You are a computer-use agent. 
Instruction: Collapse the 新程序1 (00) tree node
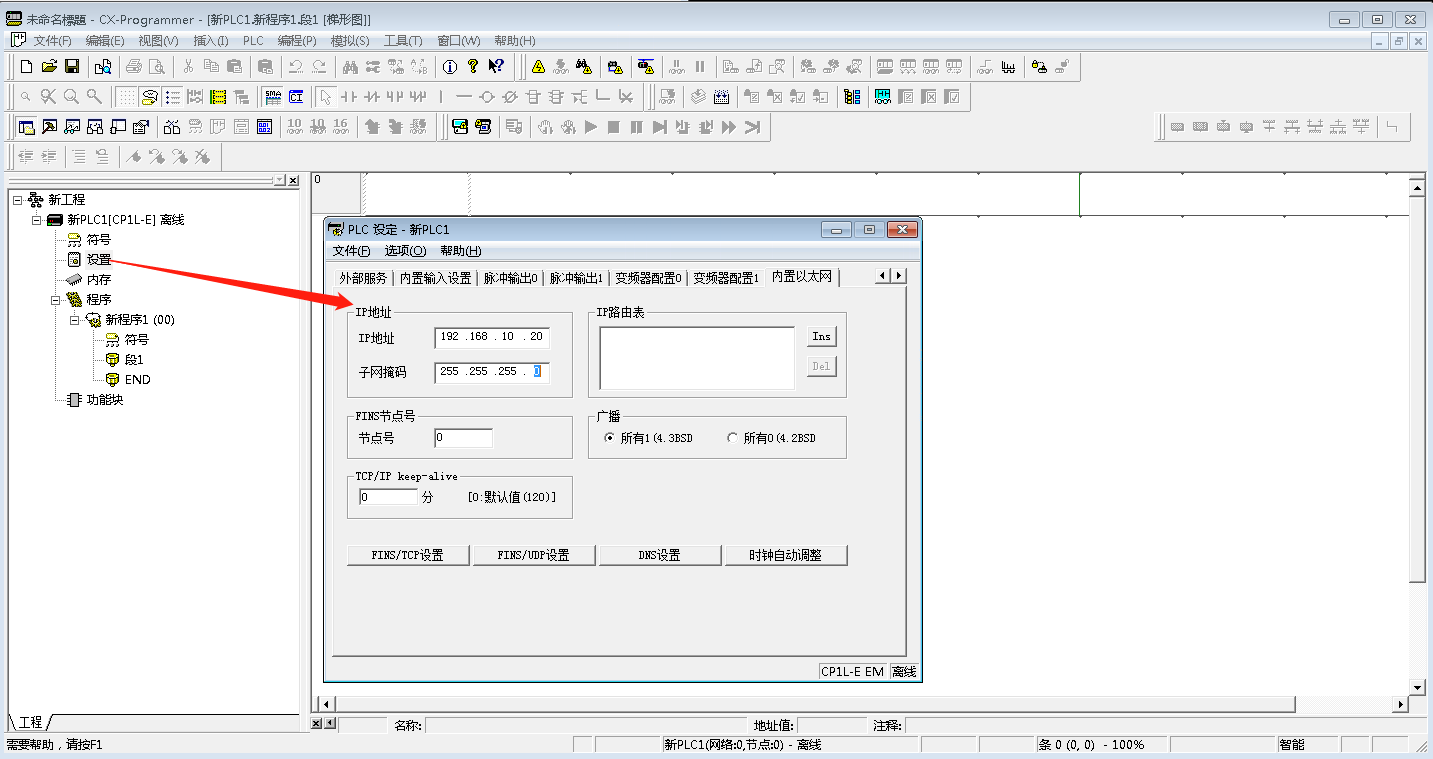pos(75,320)
